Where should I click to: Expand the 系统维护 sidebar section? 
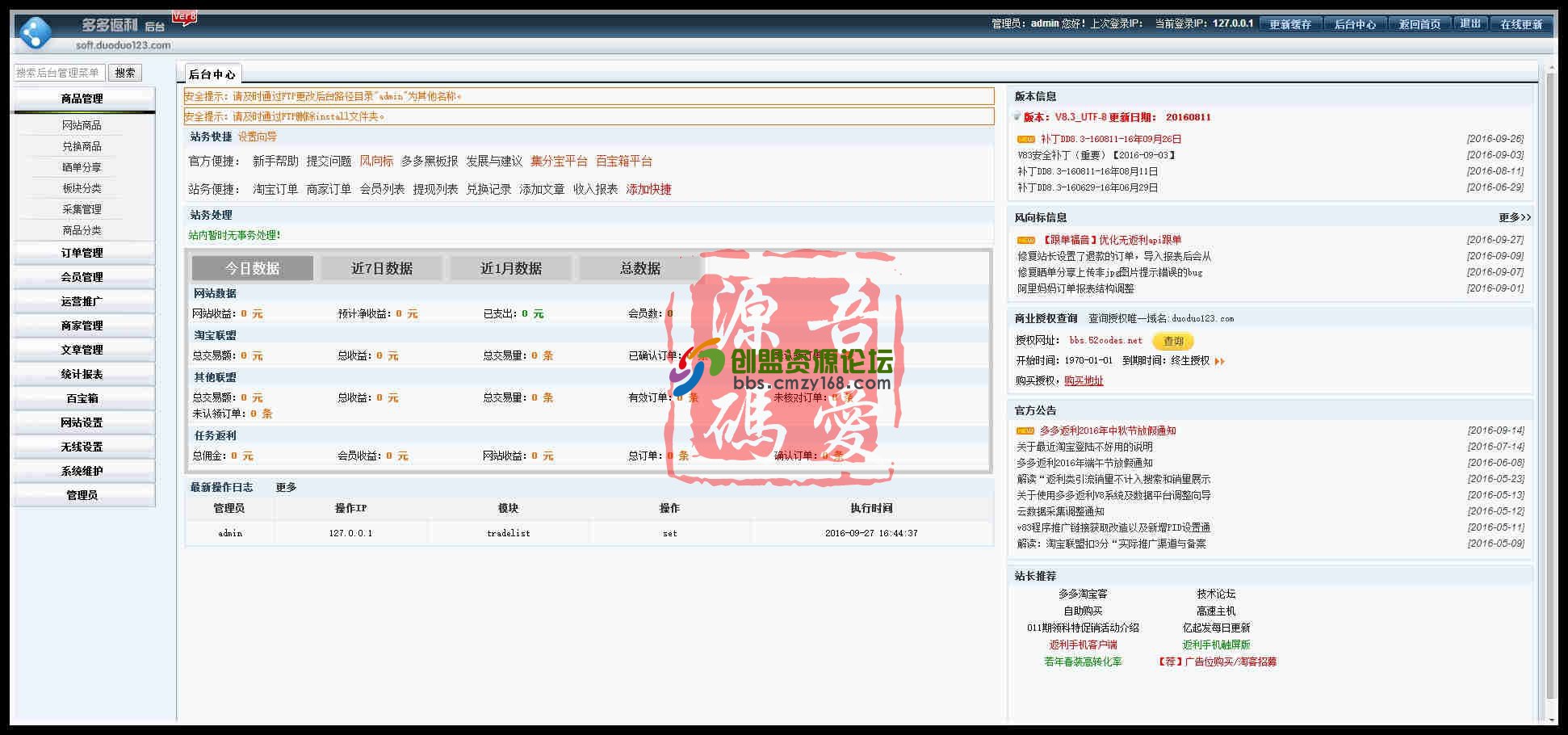click(84, 471)
